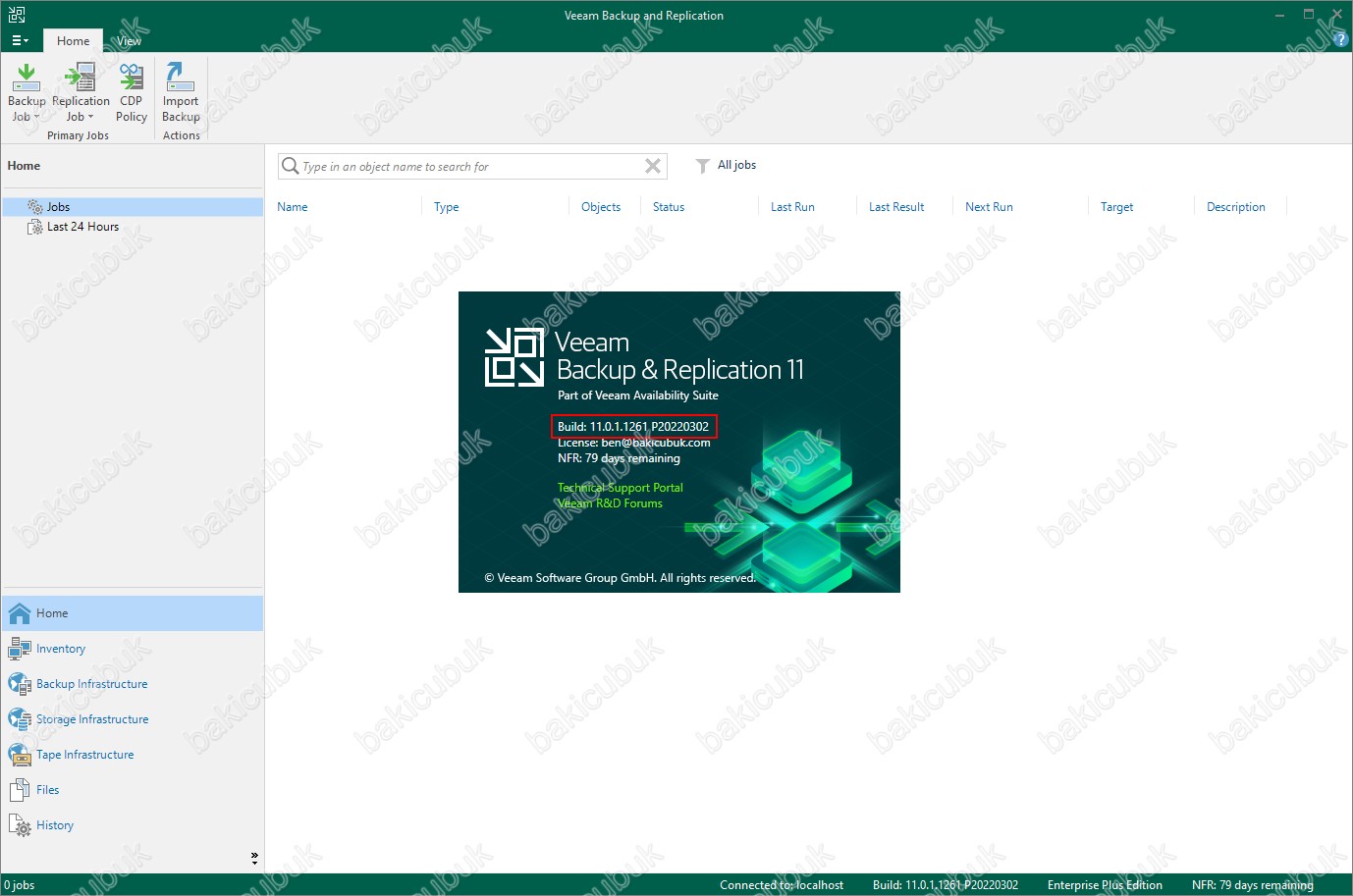This screenshot has height=896, width=1353.
Task: Click the All jobs filter funnel icon
Action: (702, 166)
